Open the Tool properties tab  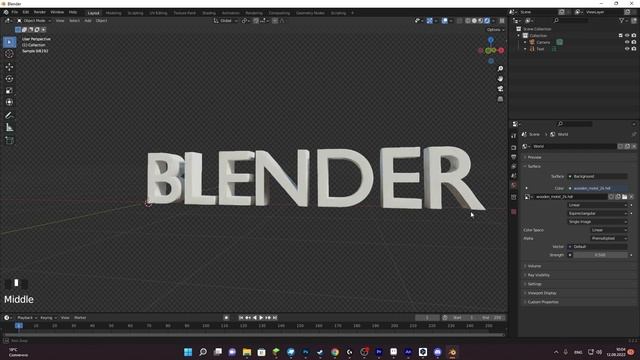point(514,136)
